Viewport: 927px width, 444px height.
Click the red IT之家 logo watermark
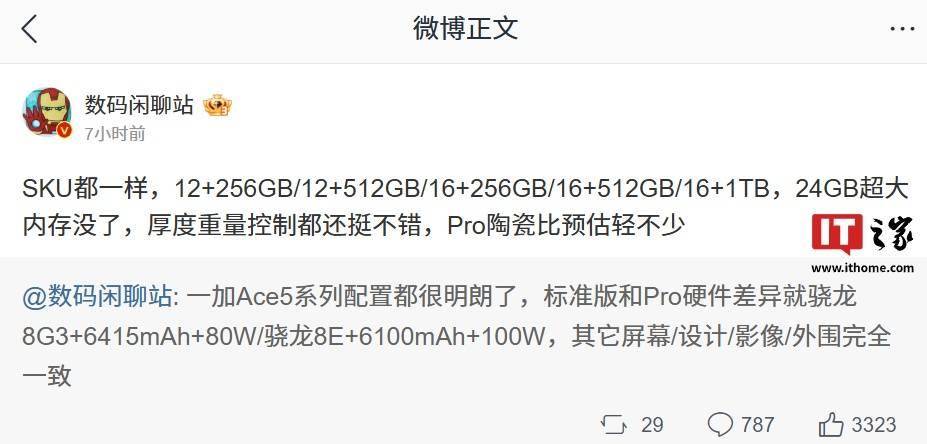click(862, 234)
